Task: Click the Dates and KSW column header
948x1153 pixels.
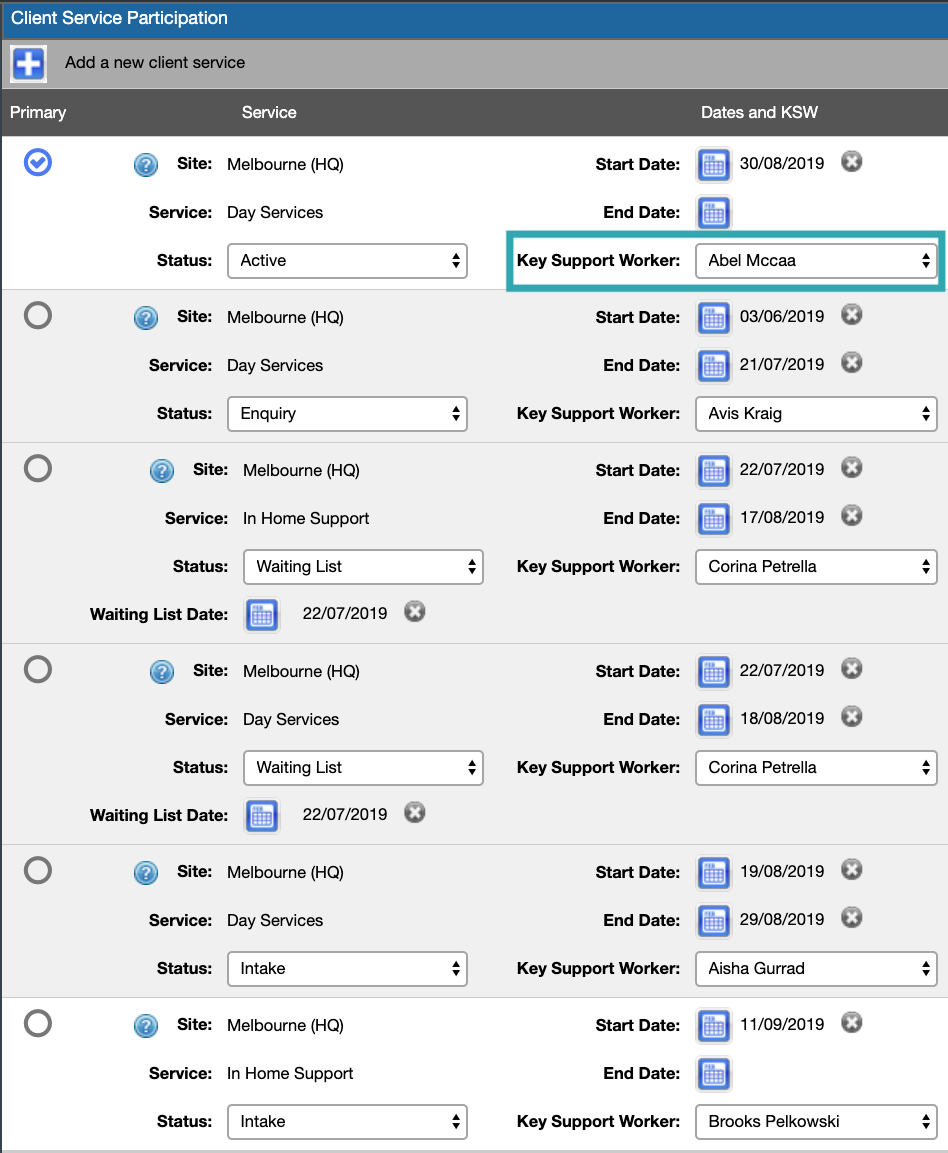Action: (759, 112)
